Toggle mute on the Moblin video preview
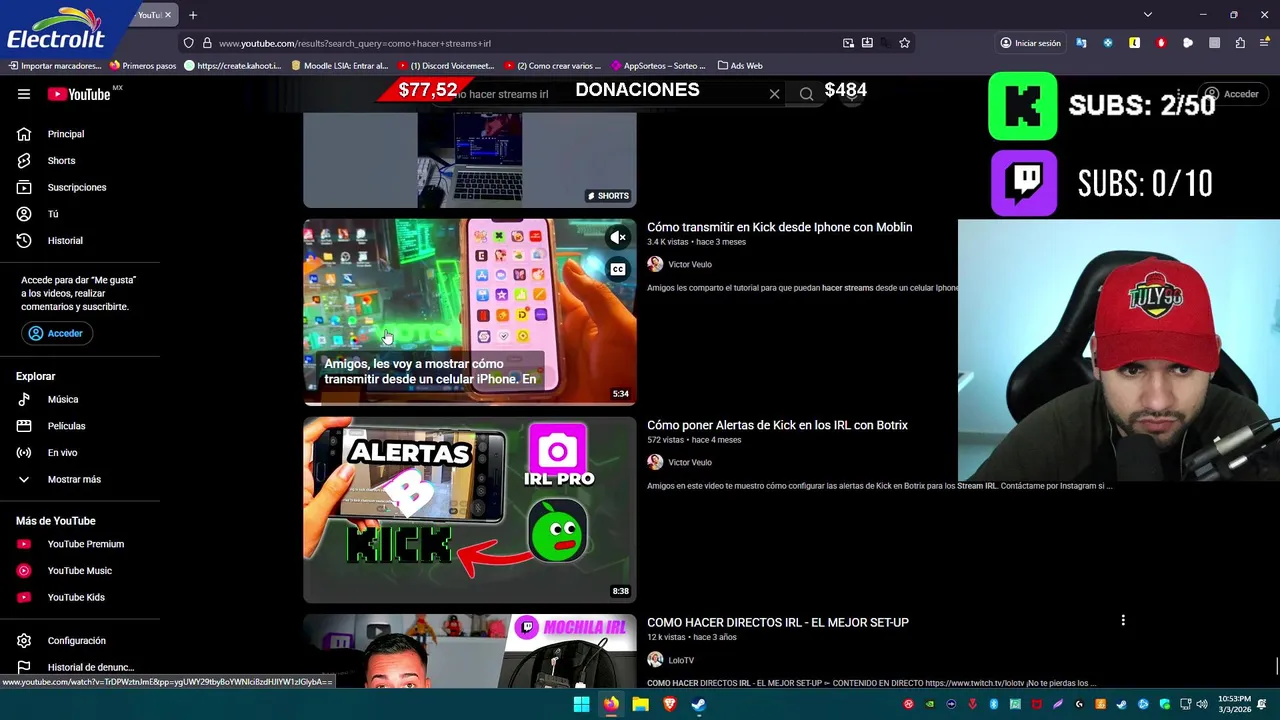 [618, 237]
